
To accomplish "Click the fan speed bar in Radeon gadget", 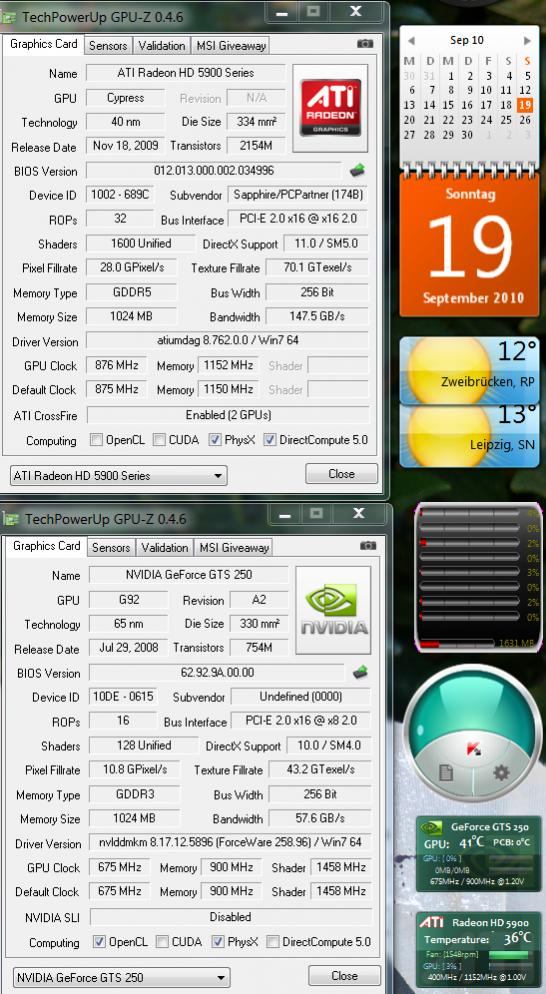I will [508, 954].
